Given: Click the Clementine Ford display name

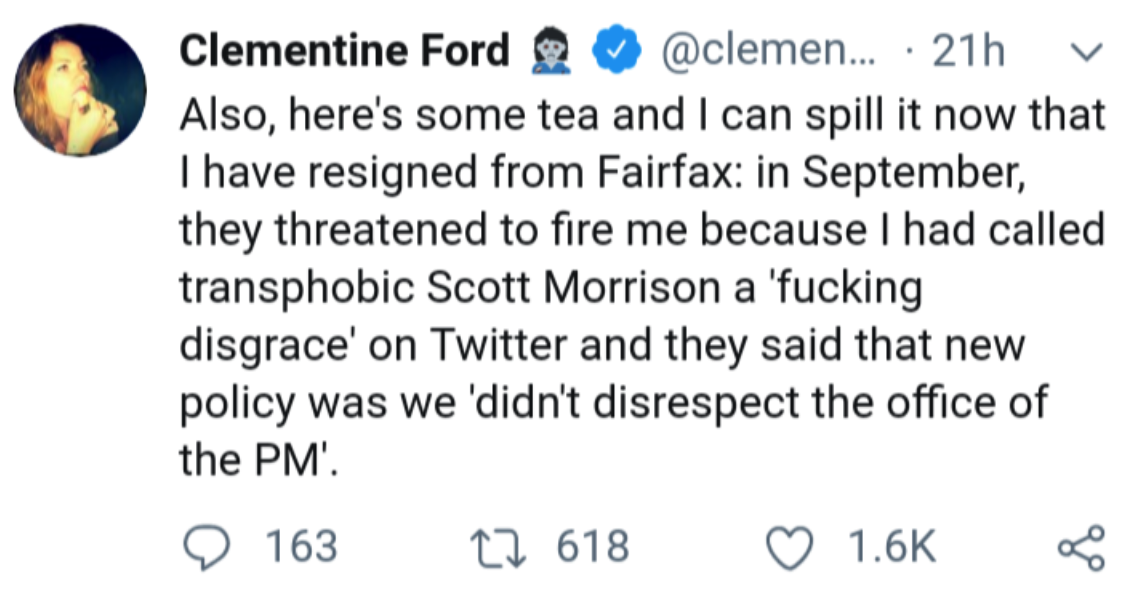Looking at the screenshot, I should (x=344, y=52).
